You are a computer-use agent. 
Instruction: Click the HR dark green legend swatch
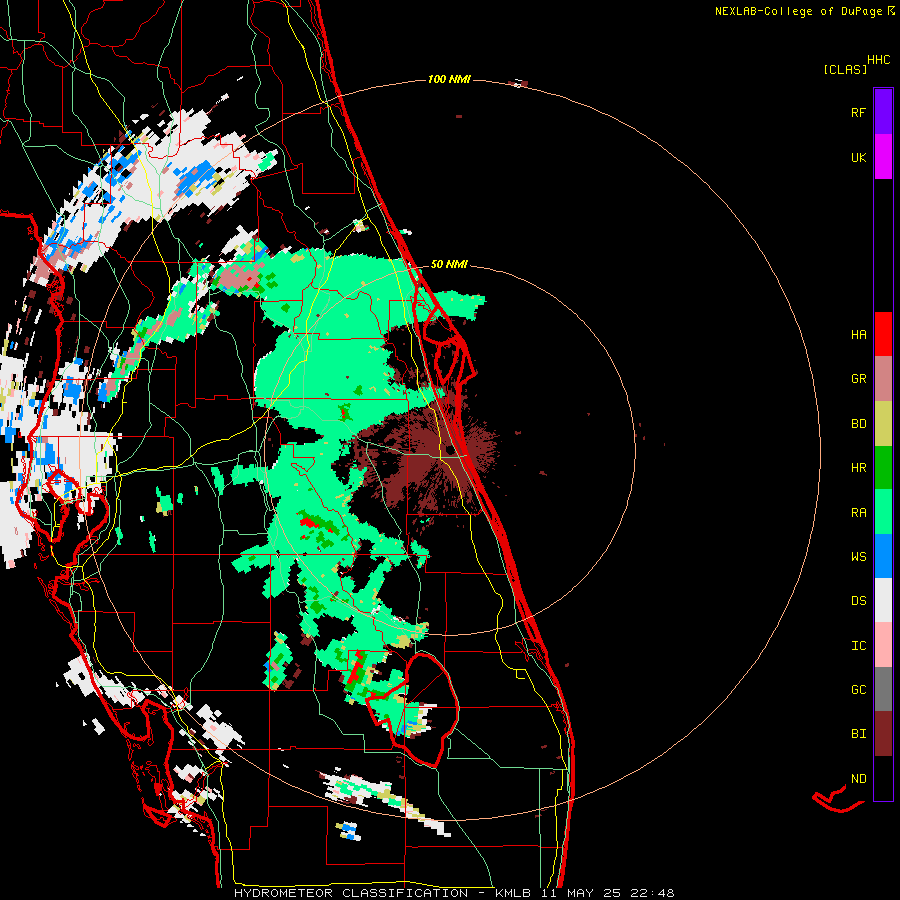tap(883, 468)
